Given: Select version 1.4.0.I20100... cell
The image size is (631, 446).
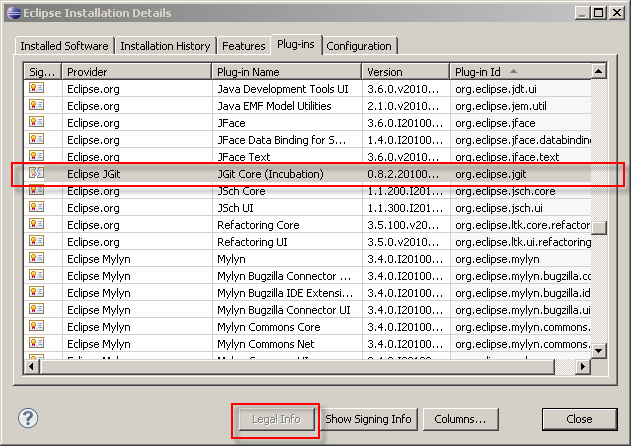Looking at the screenshot, I should click(405, 140).
